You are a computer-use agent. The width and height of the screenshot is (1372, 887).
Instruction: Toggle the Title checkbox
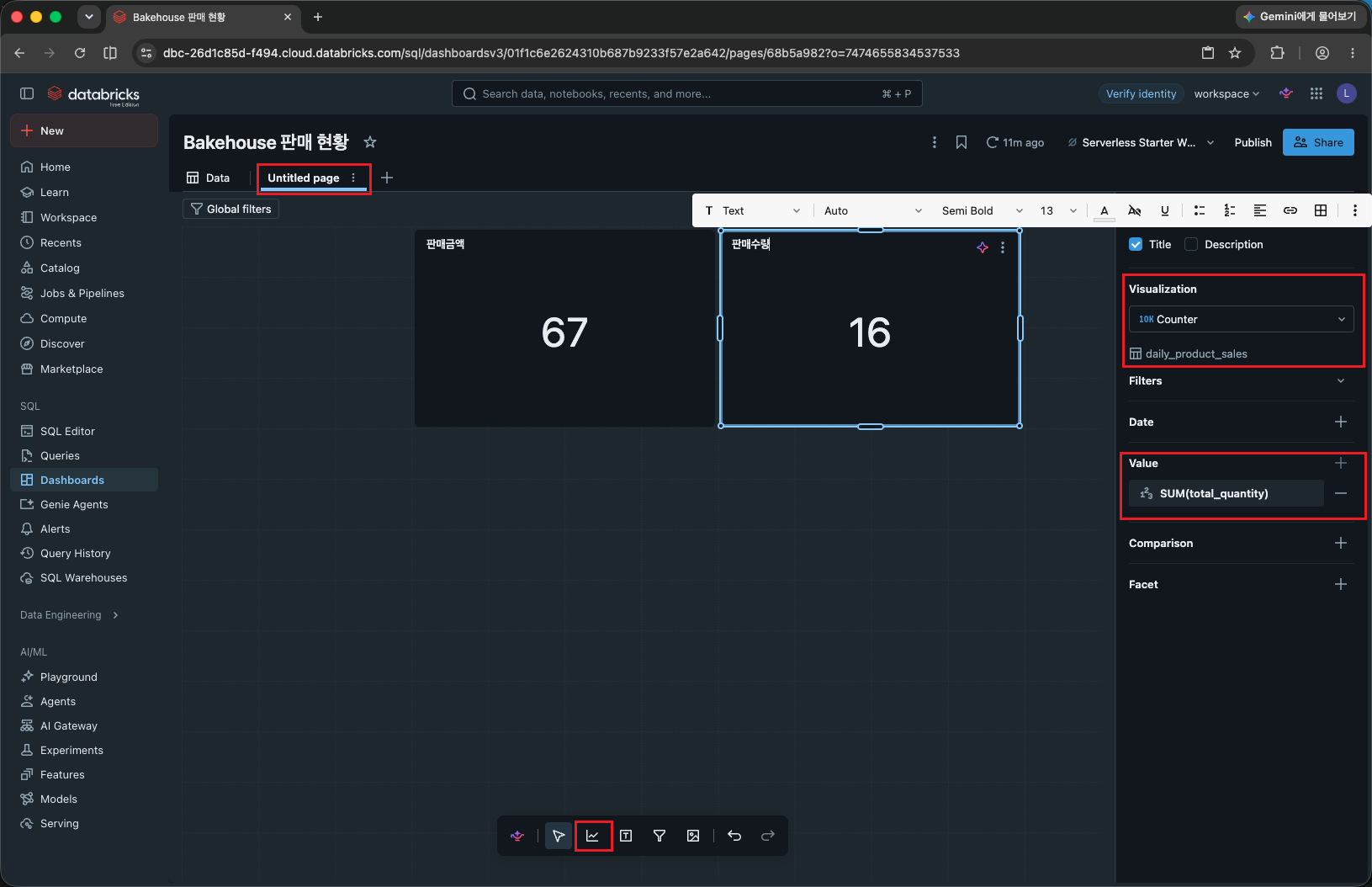click(x=1136, y=244)
